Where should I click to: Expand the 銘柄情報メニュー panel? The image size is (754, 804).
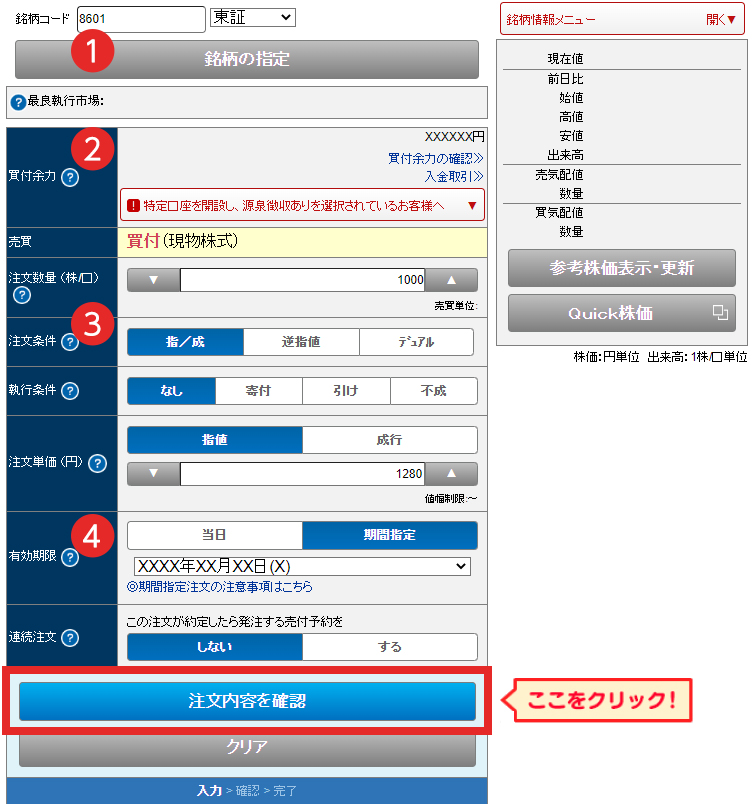[x=622, y=19]
